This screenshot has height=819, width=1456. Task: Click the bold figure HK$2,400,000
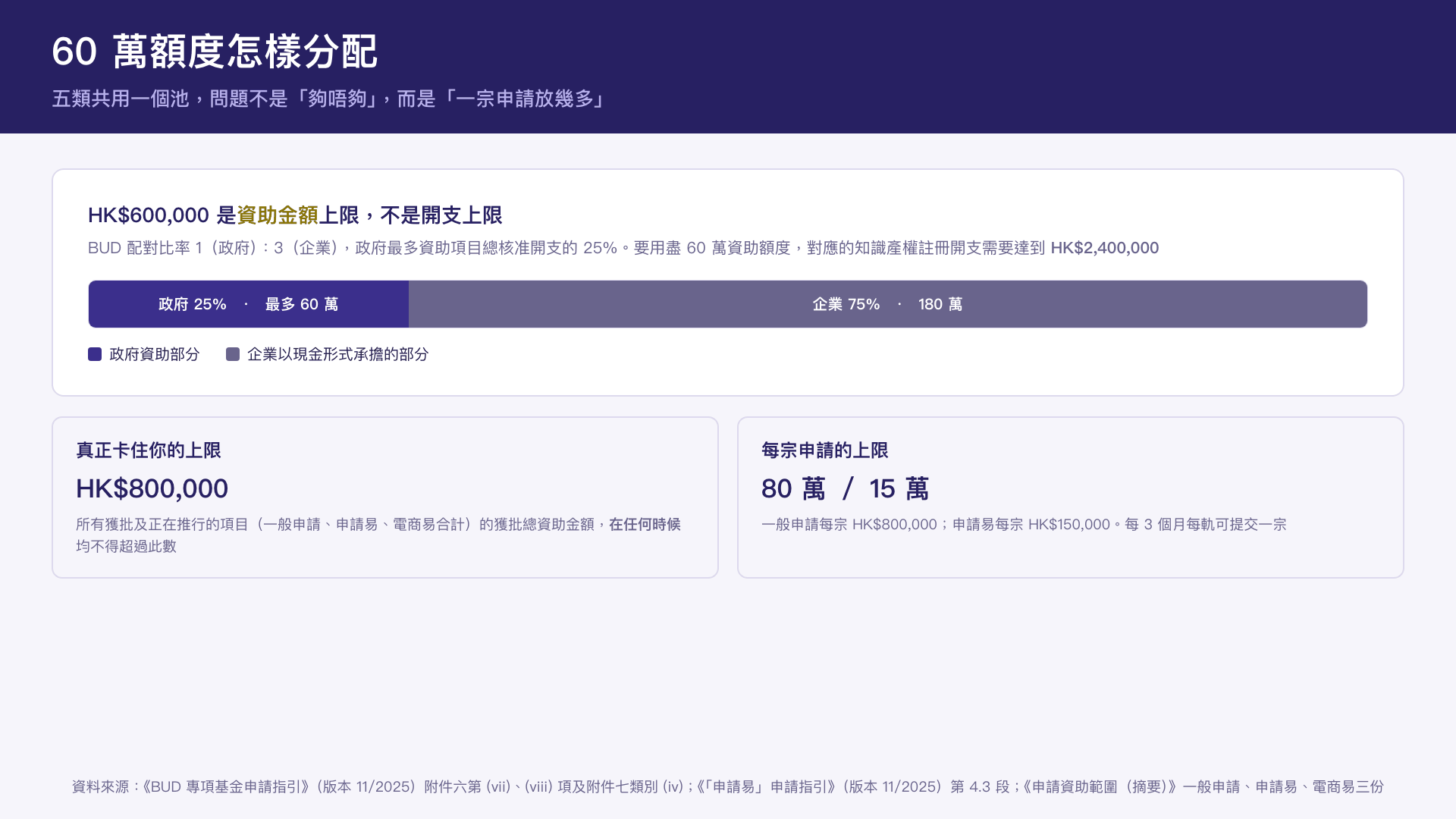(x=1104, y=248)
